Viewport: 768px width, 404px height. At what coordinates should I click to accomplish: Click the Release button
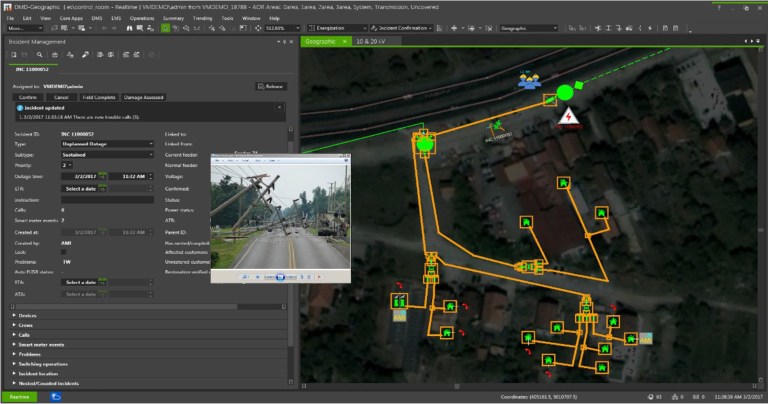271,87
